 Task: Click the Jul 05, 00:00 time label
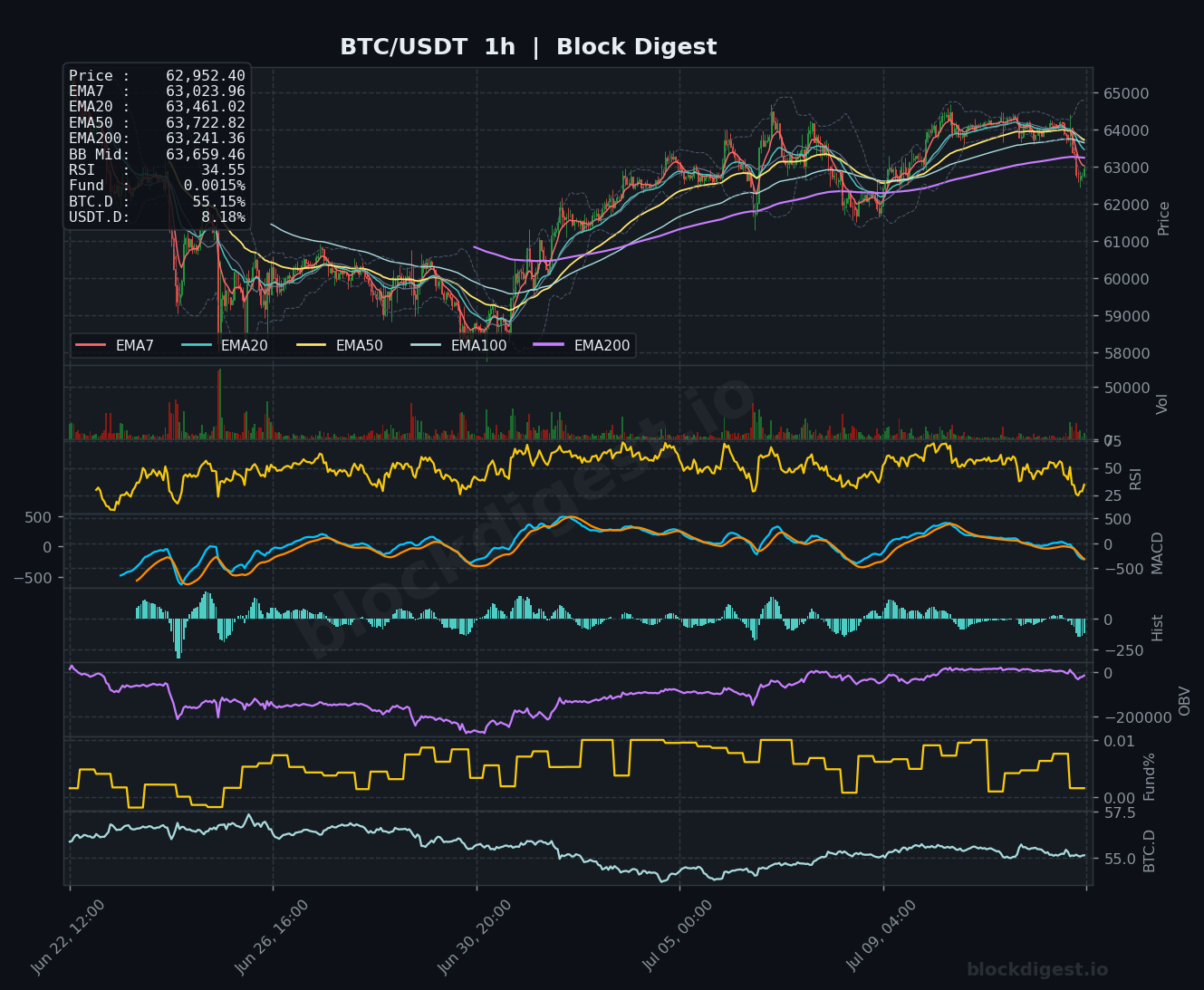[x=679, y=937]
